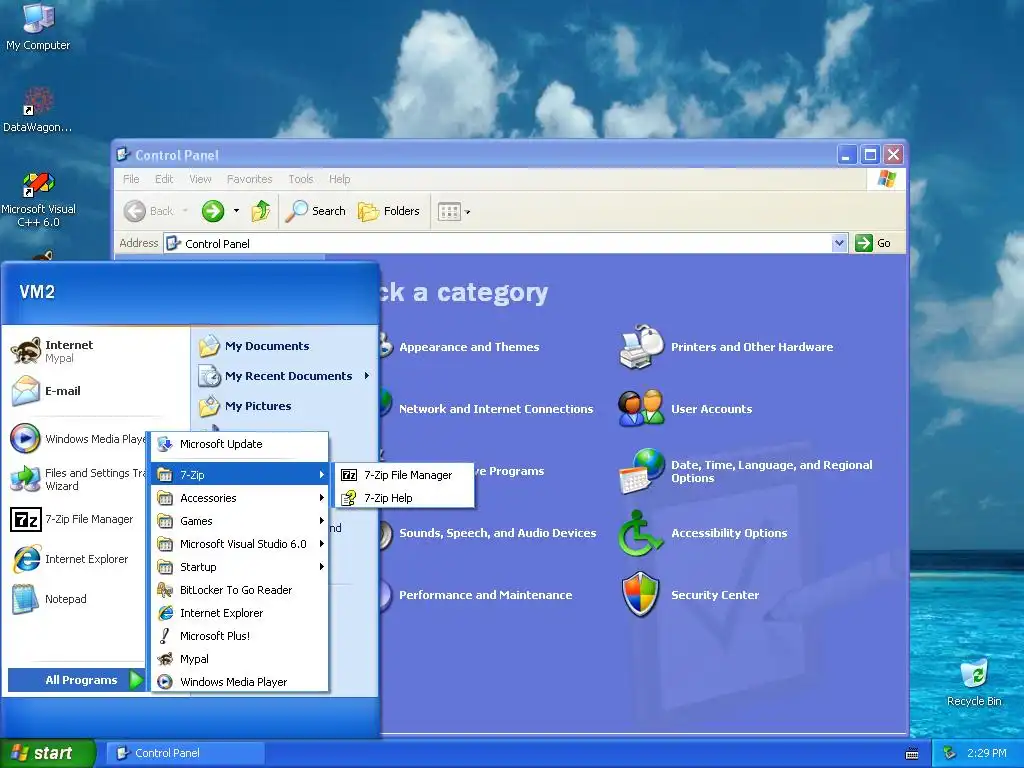Click the Back toolbar button
Viewport: 1024px width, 768px height.
point(150,211)
